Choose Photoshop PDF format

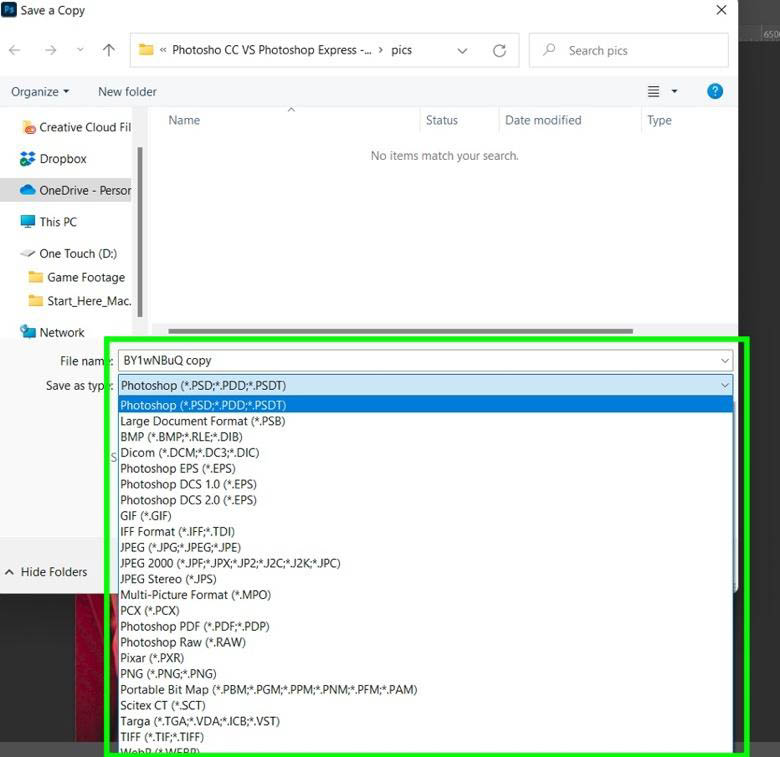[425, 626]
